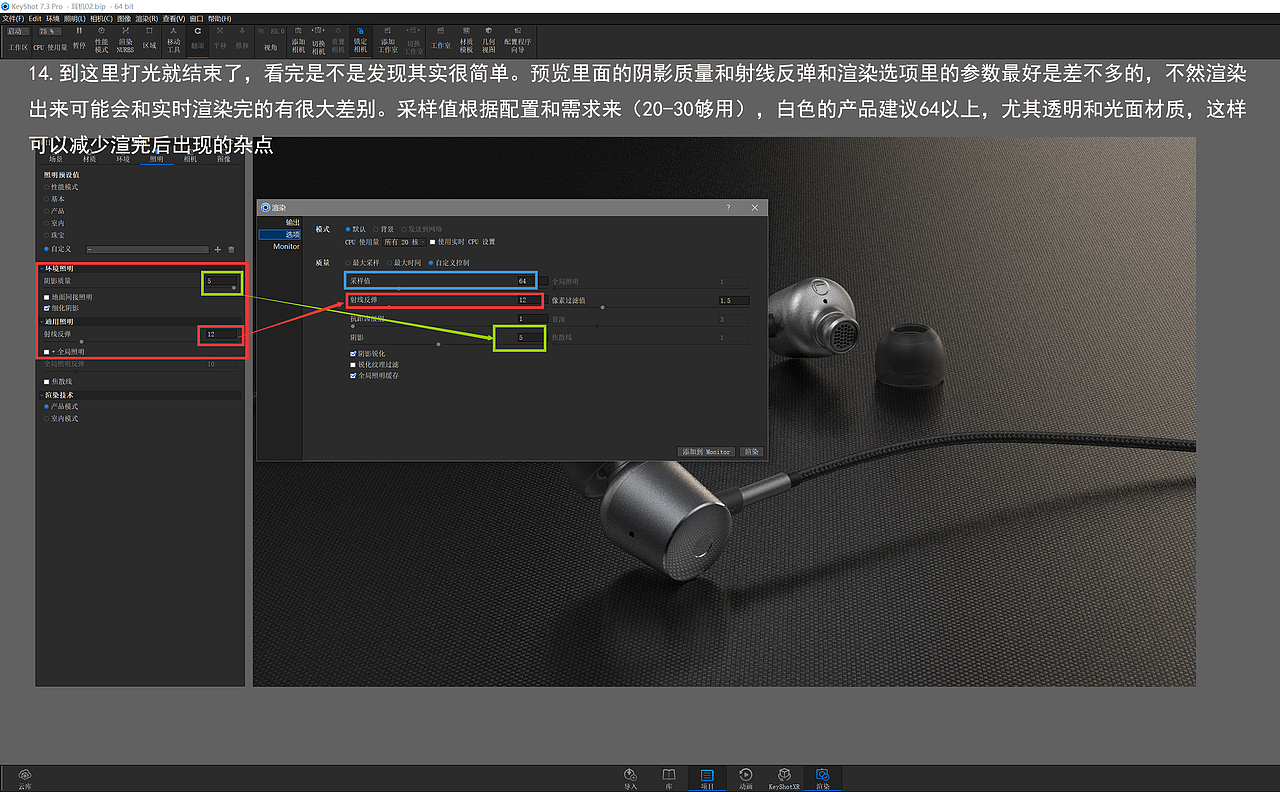Viewport: 1280px width, 792px height.
Task: Open Monitor page in render dialog
Action: pos(286,246)
